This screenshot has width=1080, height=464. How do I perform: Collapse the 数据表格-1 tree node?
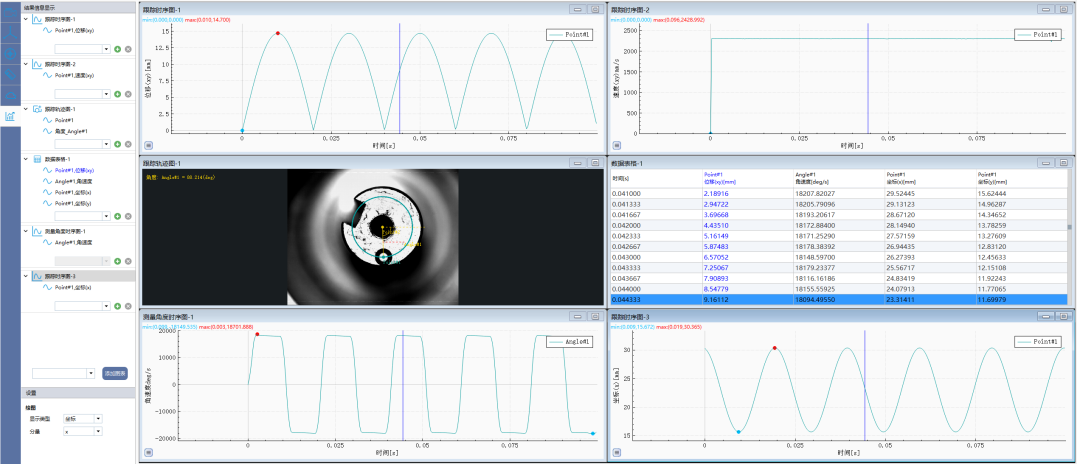pyautogui.click(x=26, y=159)
